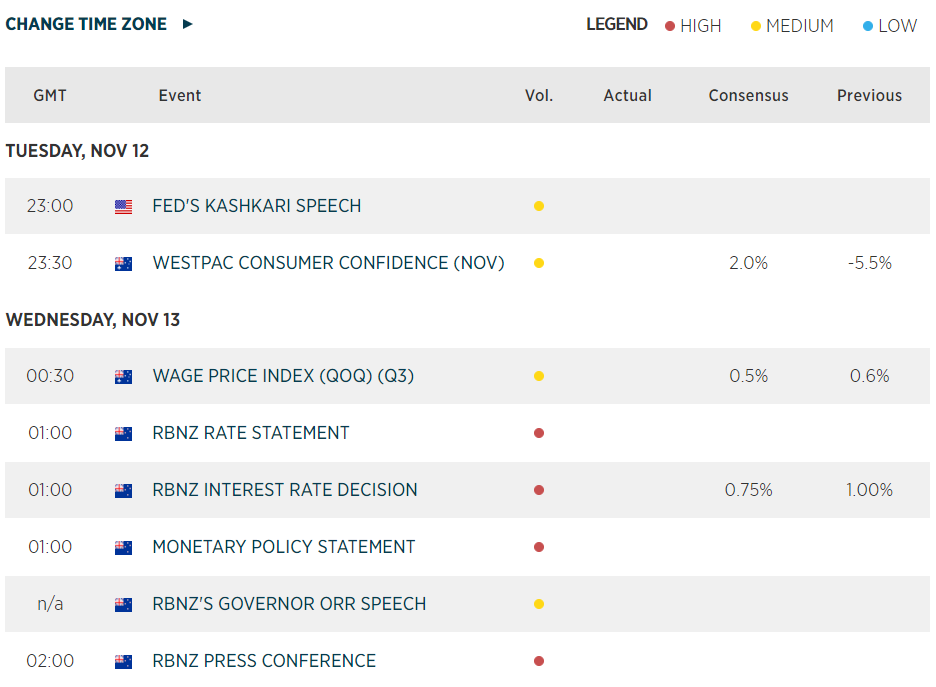Click the US flag beside Kashkari speech
936x687 pixels.
click(123, 207)
